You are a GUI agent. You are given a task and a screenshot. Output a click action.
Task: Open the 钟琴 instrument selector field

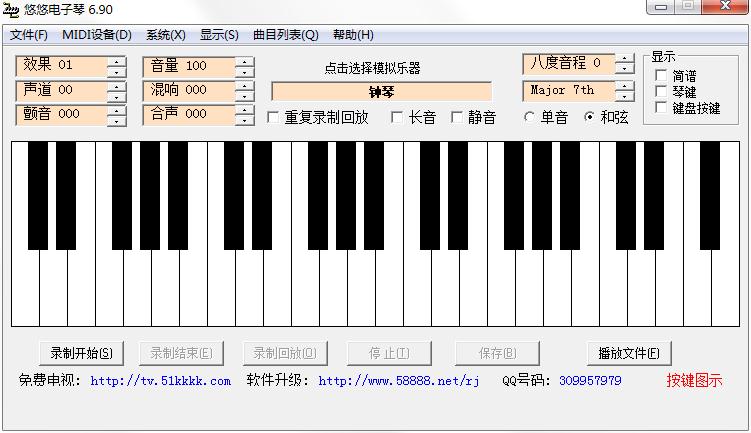pos(381,91)
